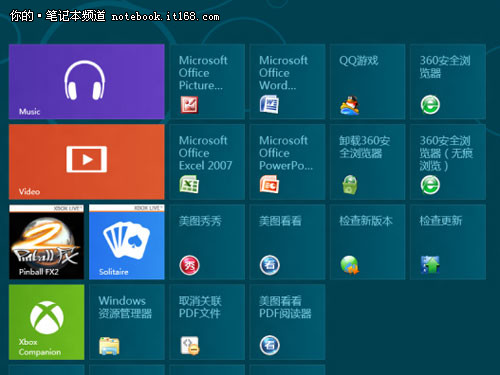Open Microsoft Office Excel 2007 tile
The image size is (500, 375).
coord(207,162)
